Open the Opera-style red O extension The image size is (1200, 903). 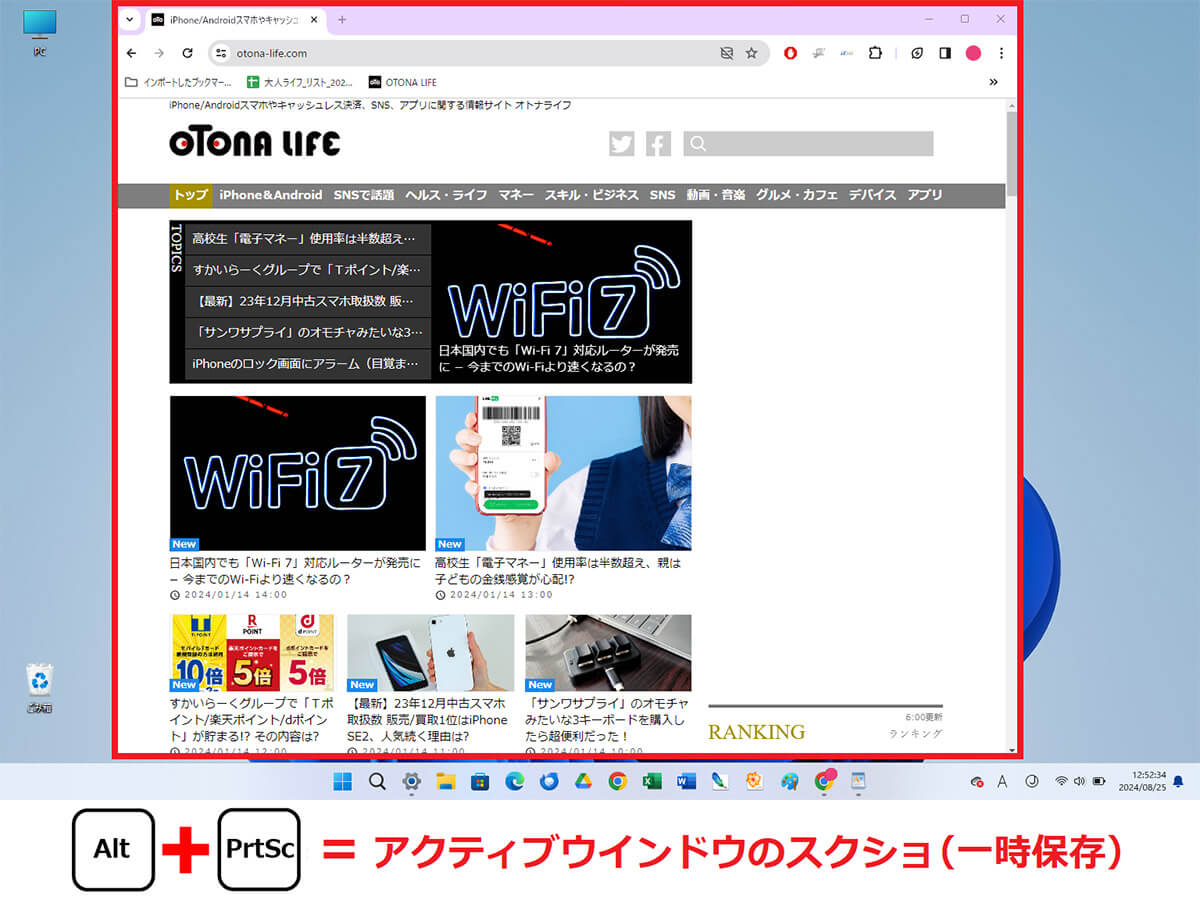coord(791,53)
